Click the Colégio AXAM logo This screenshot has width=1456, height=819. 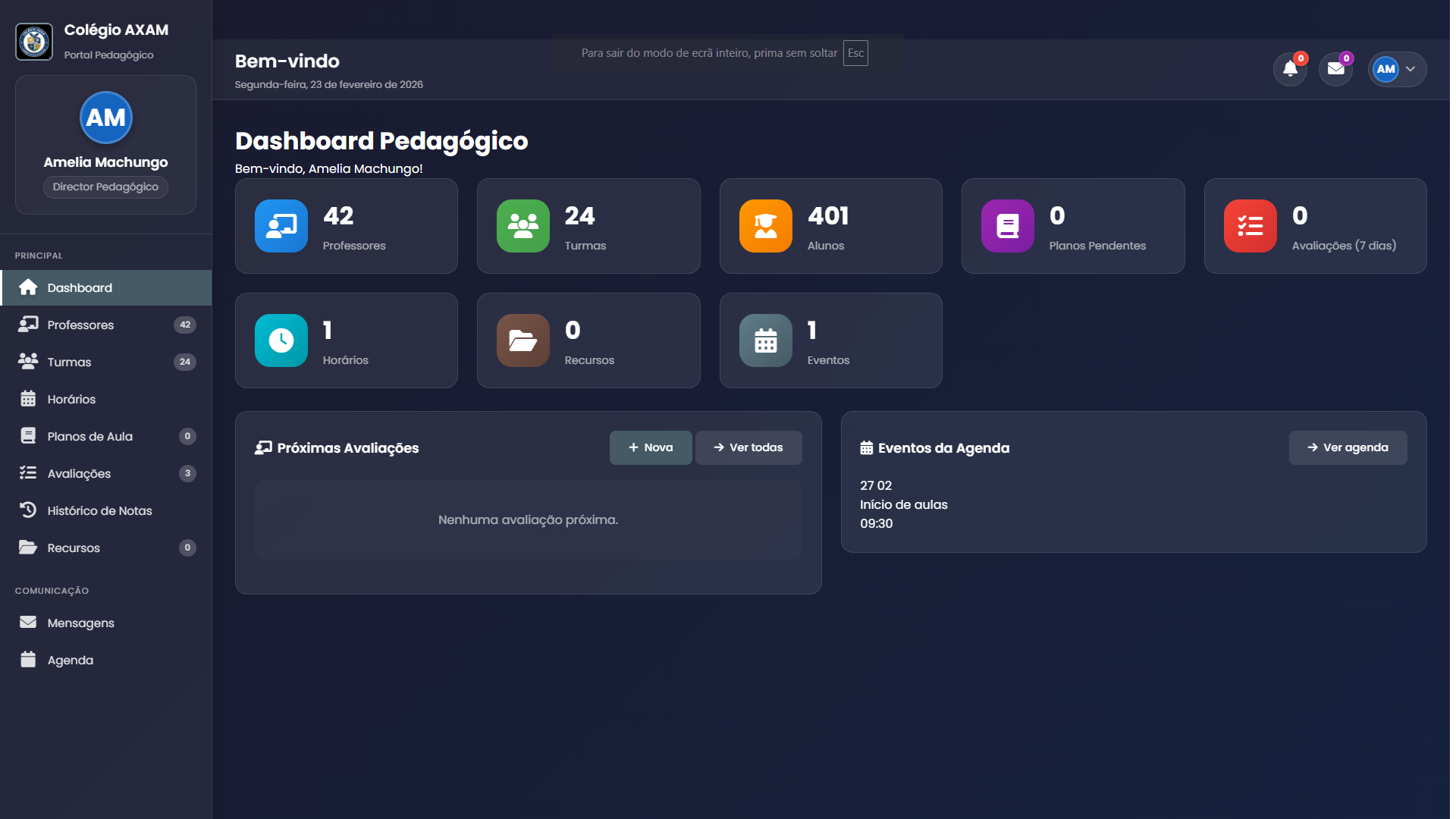click(x=34, y=42)
